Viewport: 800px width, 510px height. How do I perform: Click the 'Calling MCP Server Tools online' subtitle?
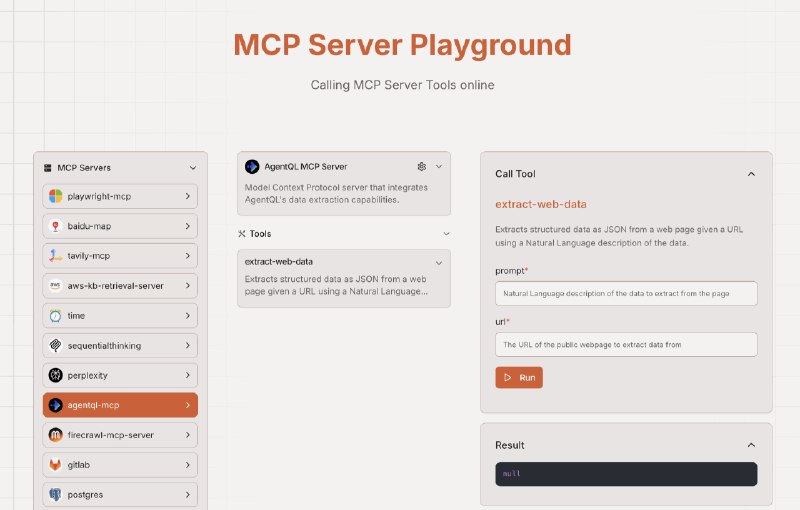point(403,85)
